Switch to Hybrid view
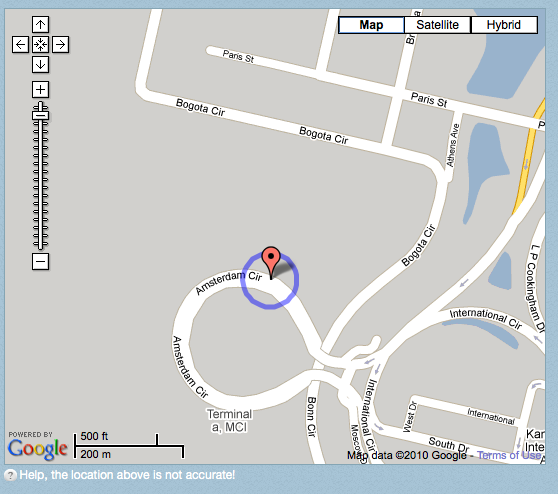This screenshot has width=558, height=494. (504, 25)
